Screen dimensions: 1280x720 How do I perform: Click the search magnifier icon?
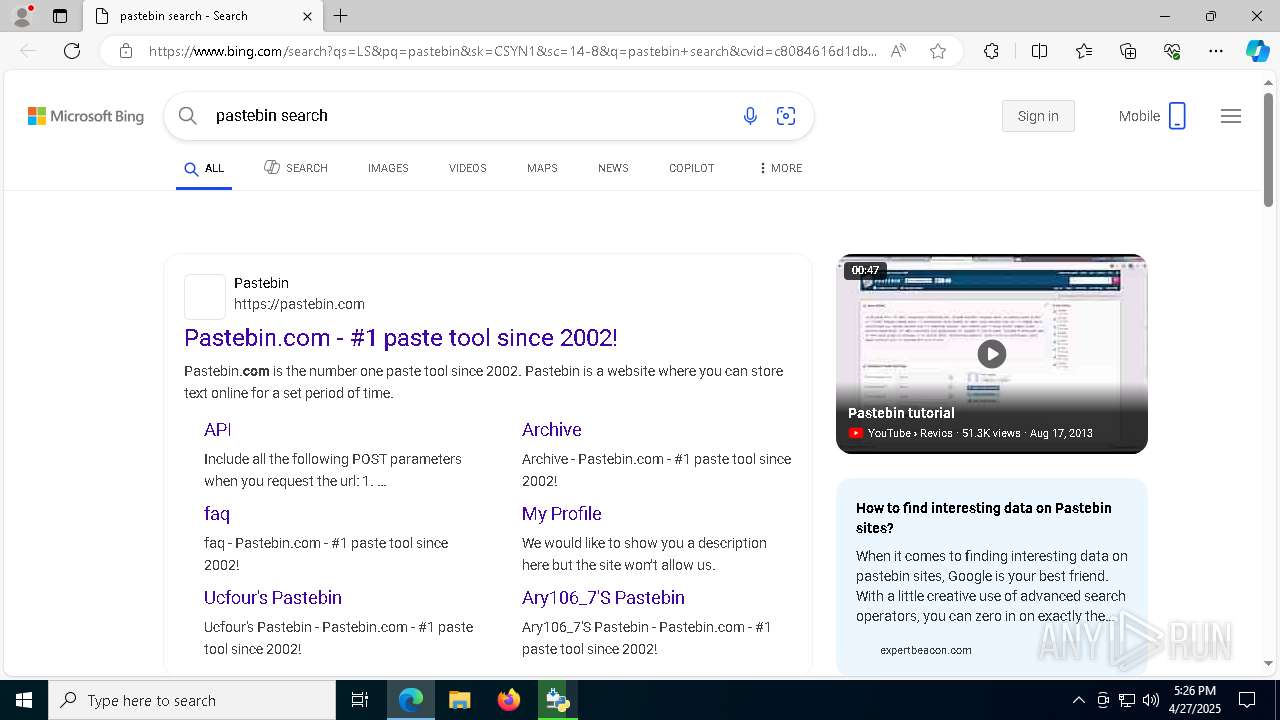click(187, 116)
